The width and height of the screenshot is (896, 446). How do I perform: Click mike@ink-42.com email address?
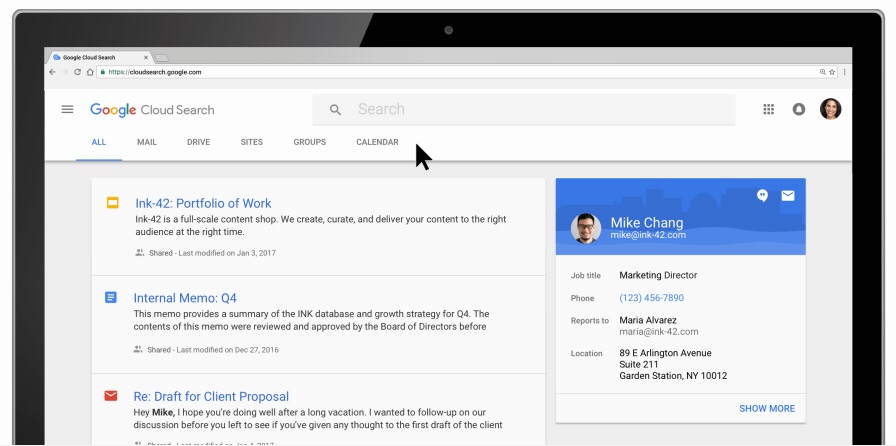(x=648, y=234)
